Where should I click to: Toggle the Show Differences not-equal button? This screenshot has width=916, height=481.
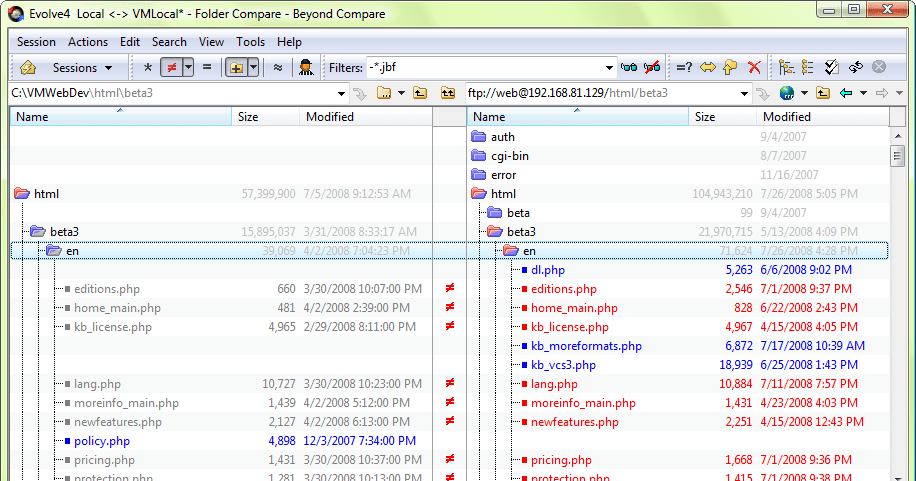(172, 68)
